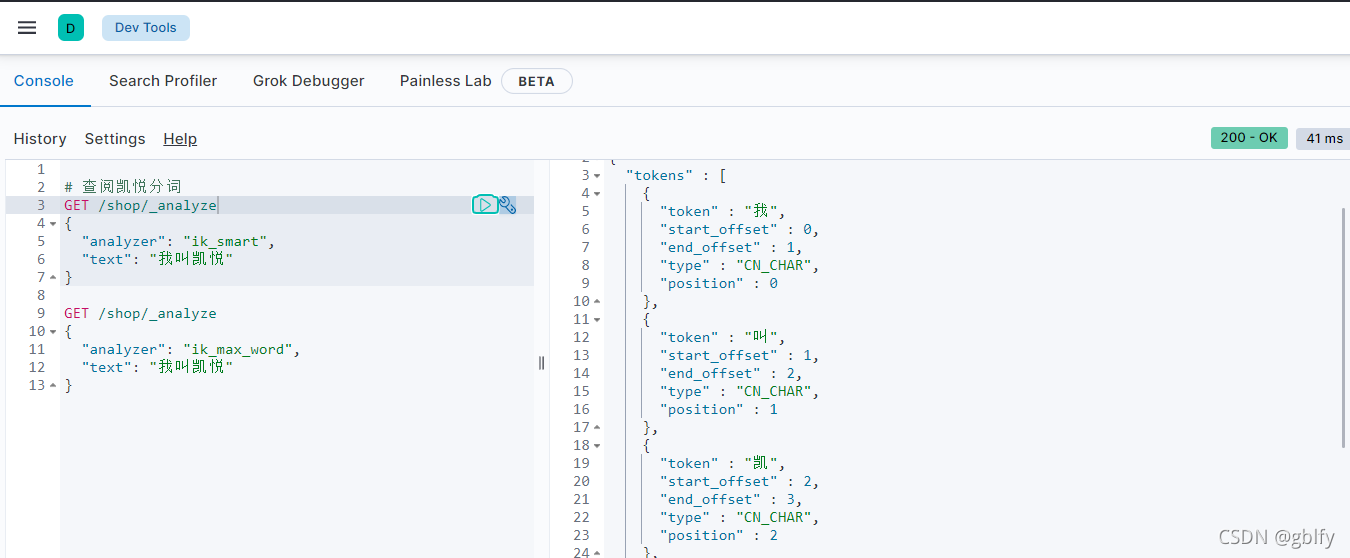Click the BETA badge
Viewport: 1350px width, 558px height.
point(536,81)
